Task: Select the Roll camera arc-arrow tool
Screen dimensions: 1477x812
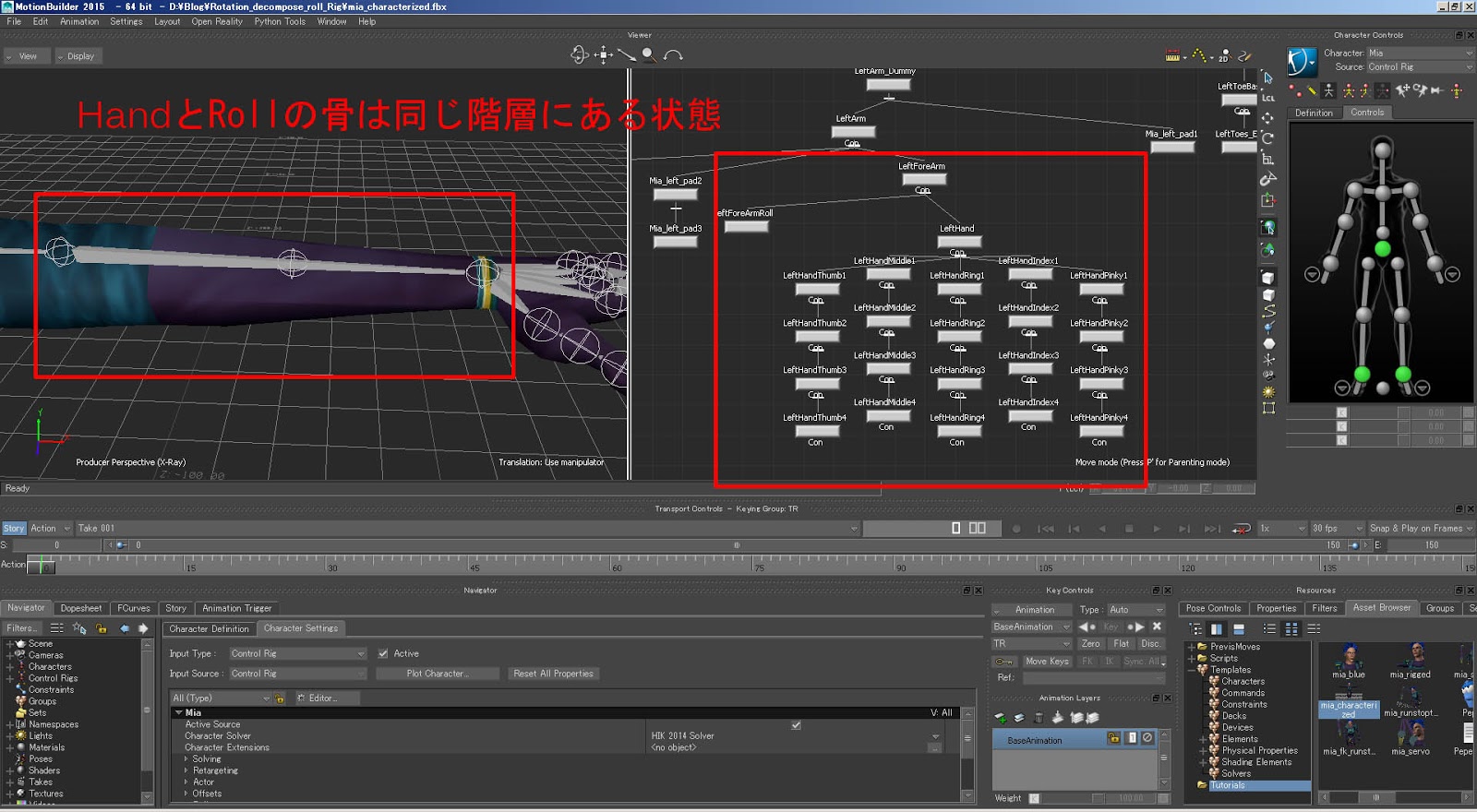Action: [x=673, y=56]
